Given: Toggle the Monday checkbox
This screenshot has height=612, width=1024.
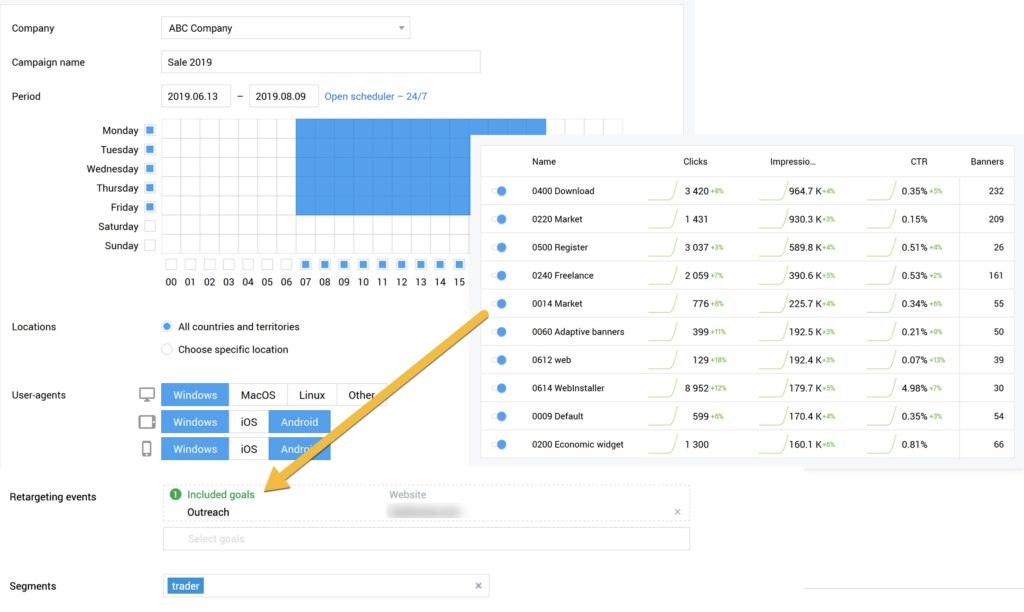Looking at the screenshot, I should tap(150, 130).
